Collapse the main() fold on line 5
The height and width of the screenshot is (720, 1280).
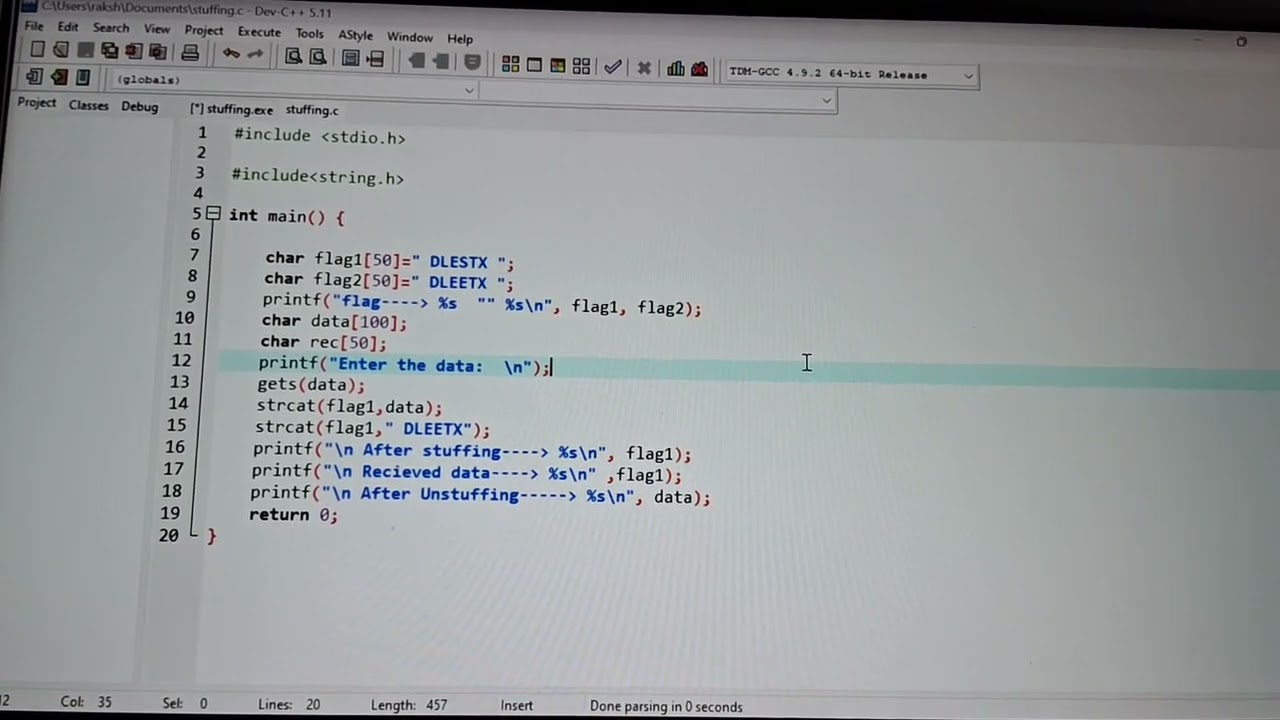point(213,214)
